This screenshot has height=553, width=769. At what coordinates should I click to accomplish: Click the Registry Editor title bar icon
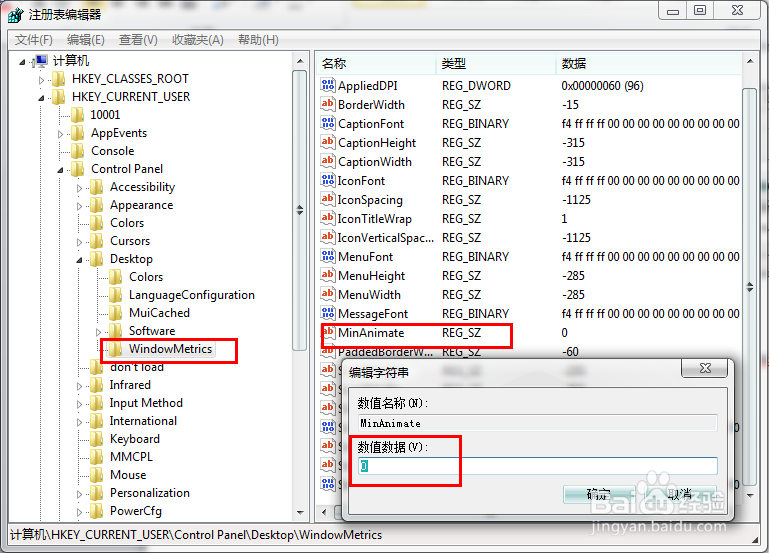pyautogui.click(x=16, y=14)
